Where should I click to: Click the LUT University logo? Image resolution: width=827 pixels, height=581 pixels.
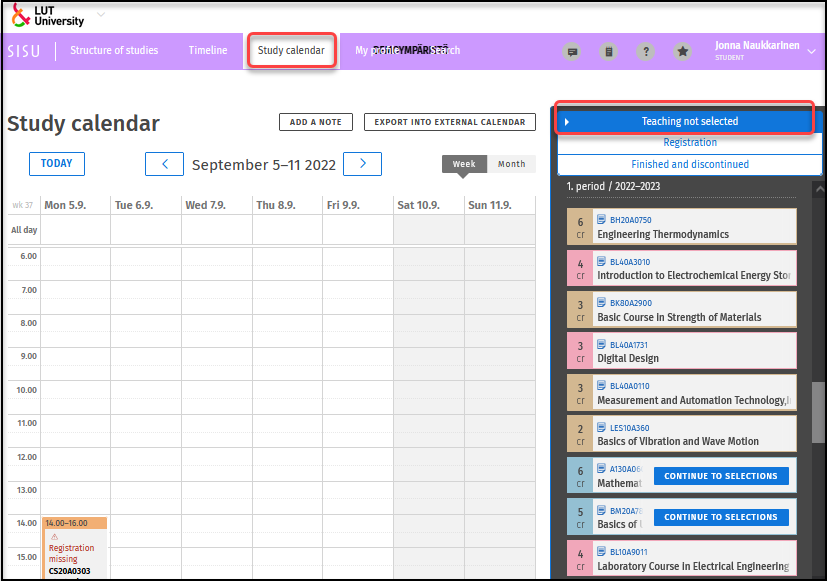[45, 14]
